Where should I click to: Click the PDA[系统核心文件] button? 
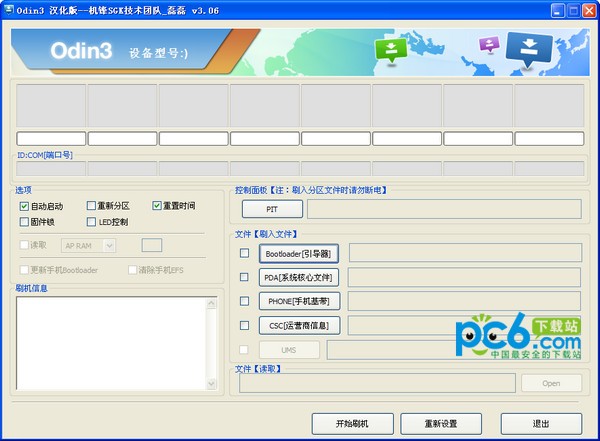point(299,278)
